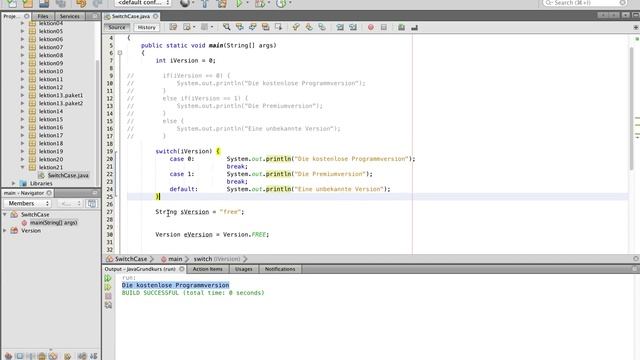Toggle second Navigator filter icon at bottom
This screenshot has height=360, width=640.
pyautogui.click(x=20, y=356)
